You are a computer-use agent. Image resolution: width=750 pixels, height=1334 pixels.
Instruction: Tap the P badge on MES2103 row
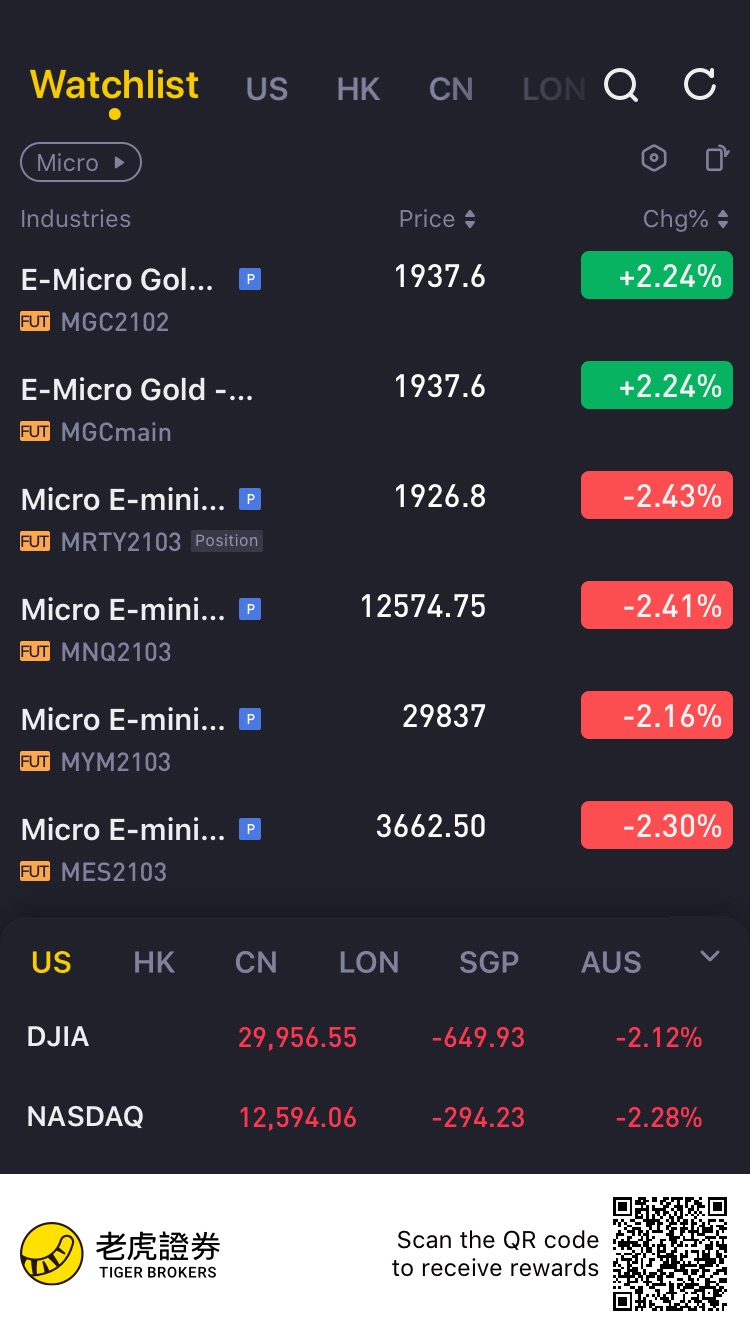250,829
